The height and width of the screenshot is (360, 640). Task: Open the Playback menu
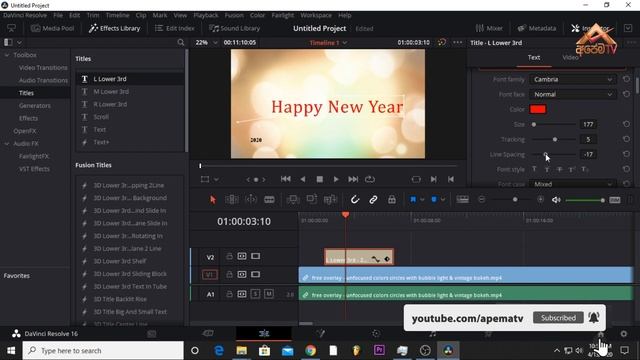206,15
